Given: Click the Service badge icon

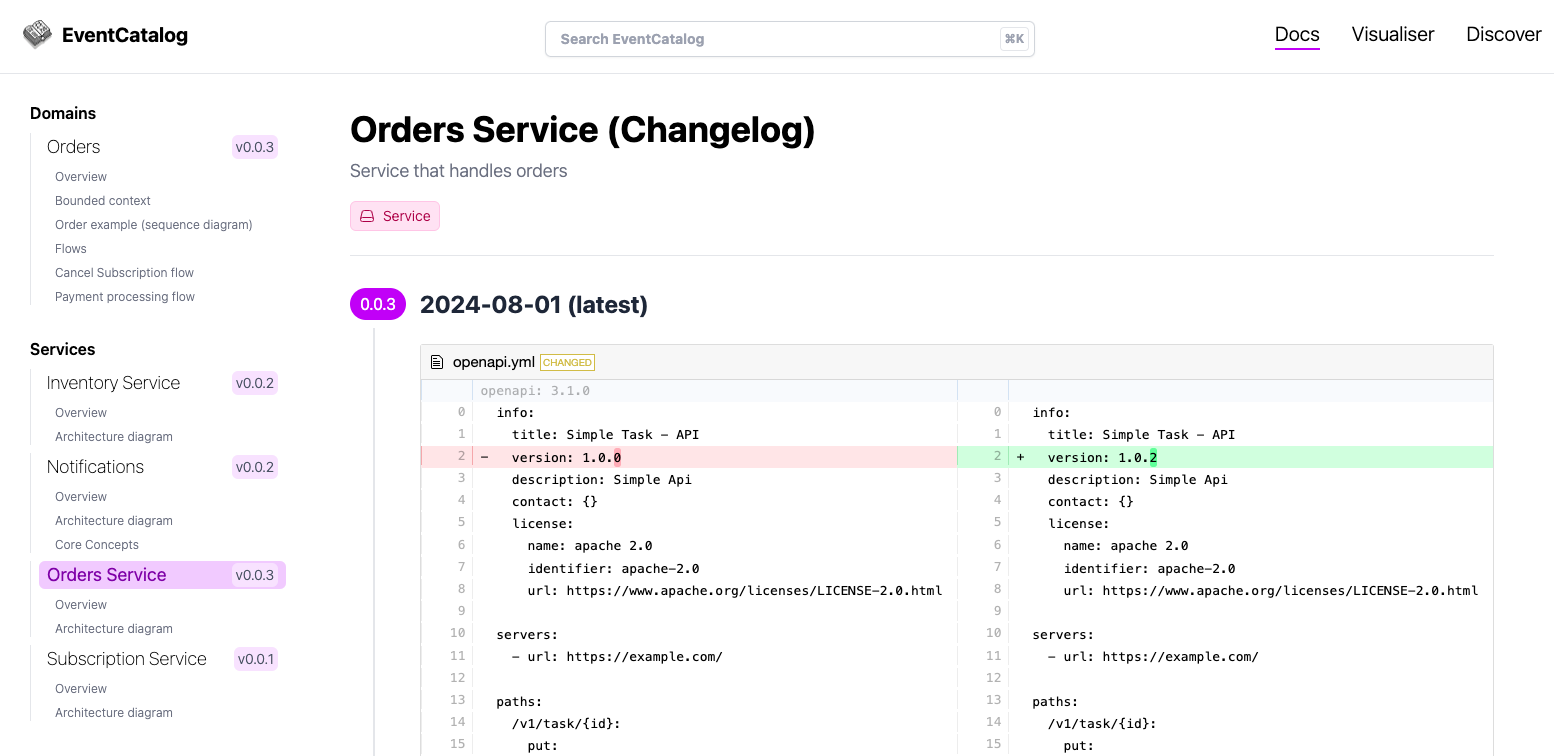Looking at the screenshot, I should coord(367,216).
